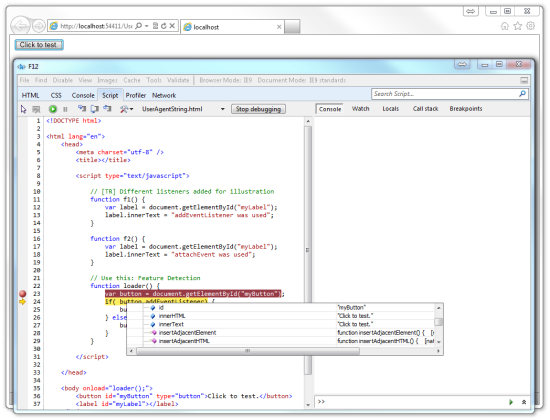Click the Step Into icon
The height and width of the screenshot is (420, 550).
pyautogui.click(x=82, y=109)
